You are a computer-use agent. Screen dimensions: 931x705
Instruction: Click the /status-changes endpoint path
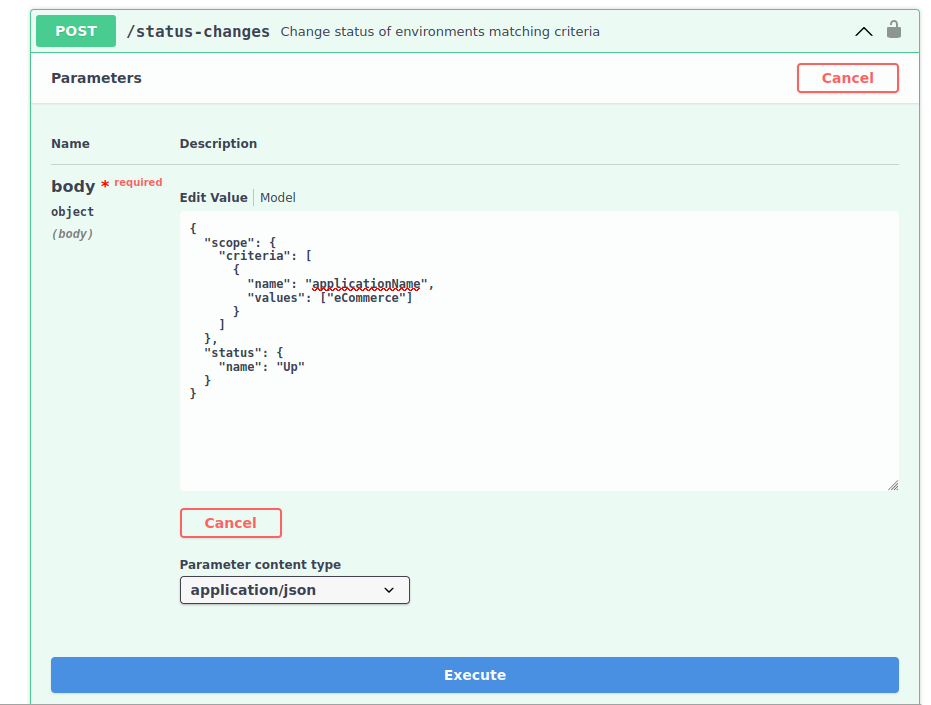coord(198,31)
